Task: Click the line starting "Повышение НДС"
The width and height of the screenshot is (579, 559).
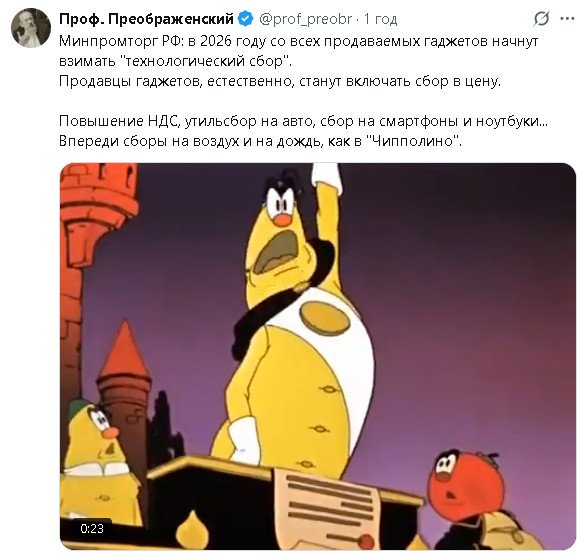Action: [304, 121]
